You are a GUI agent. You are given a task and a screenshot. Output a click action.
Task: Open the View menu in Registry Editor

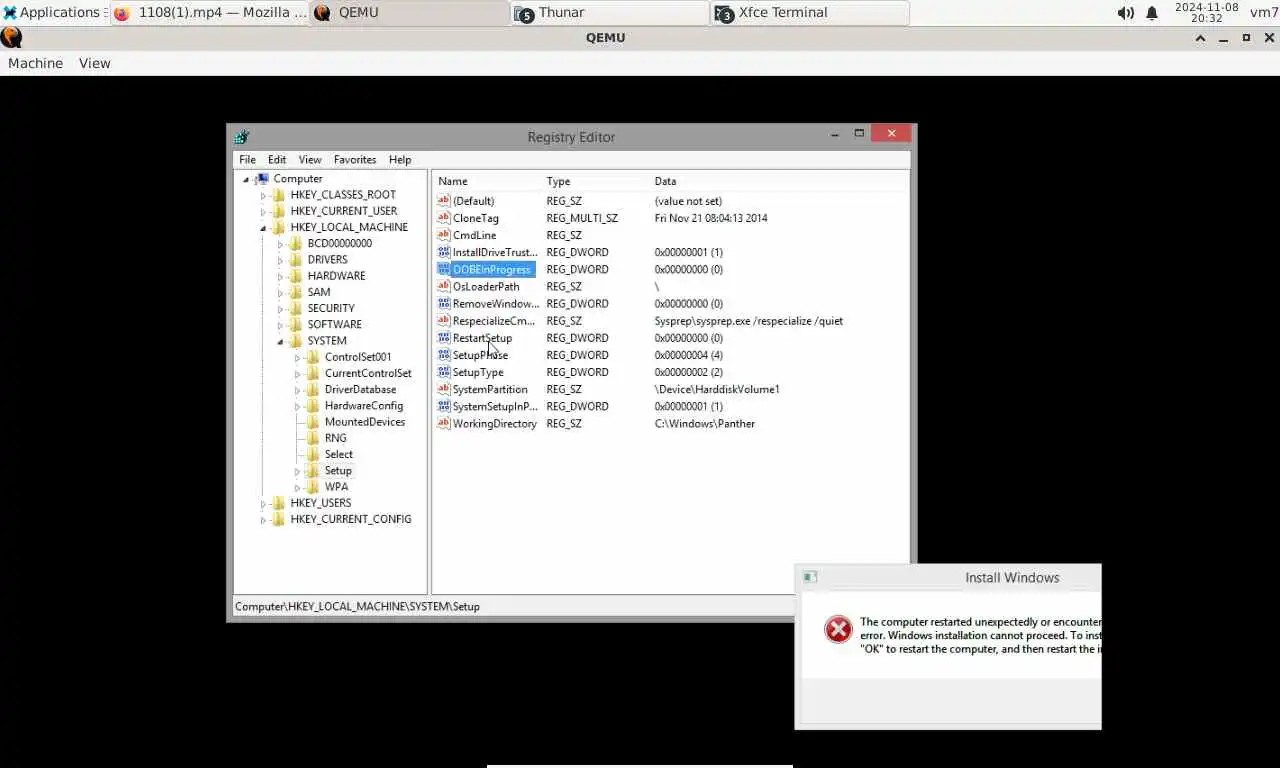[310, 159]
